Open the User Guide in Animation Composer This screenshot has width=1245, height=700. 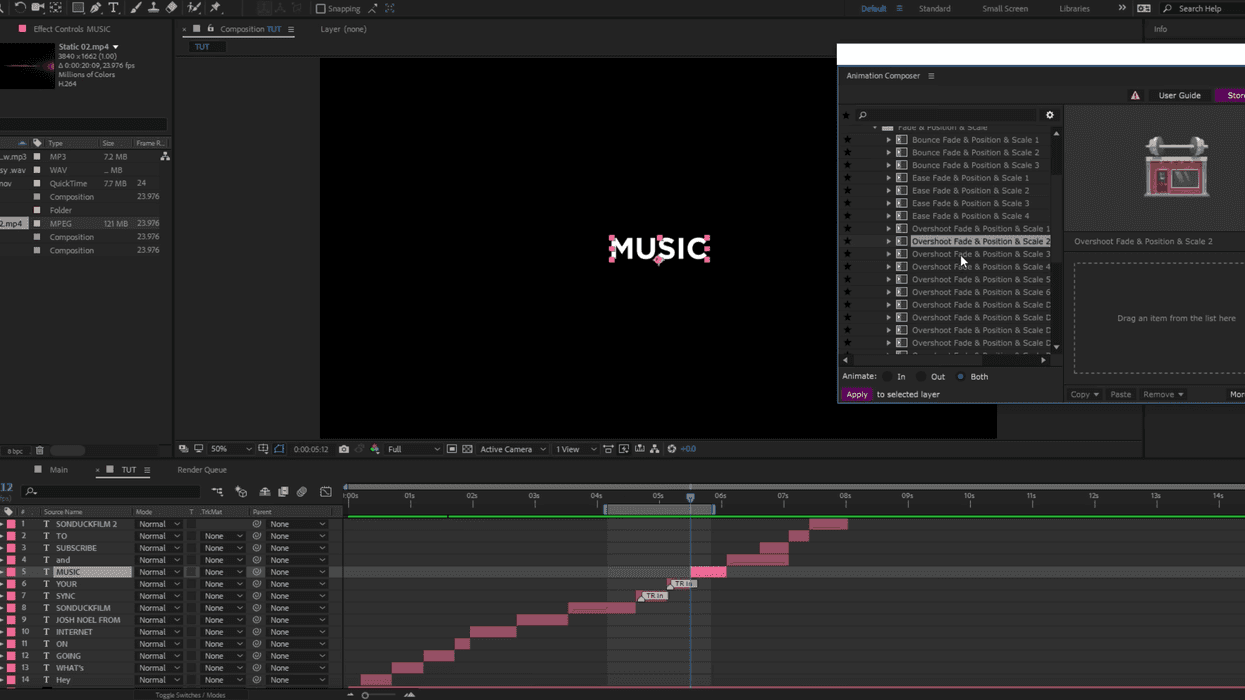[1179, 96]
